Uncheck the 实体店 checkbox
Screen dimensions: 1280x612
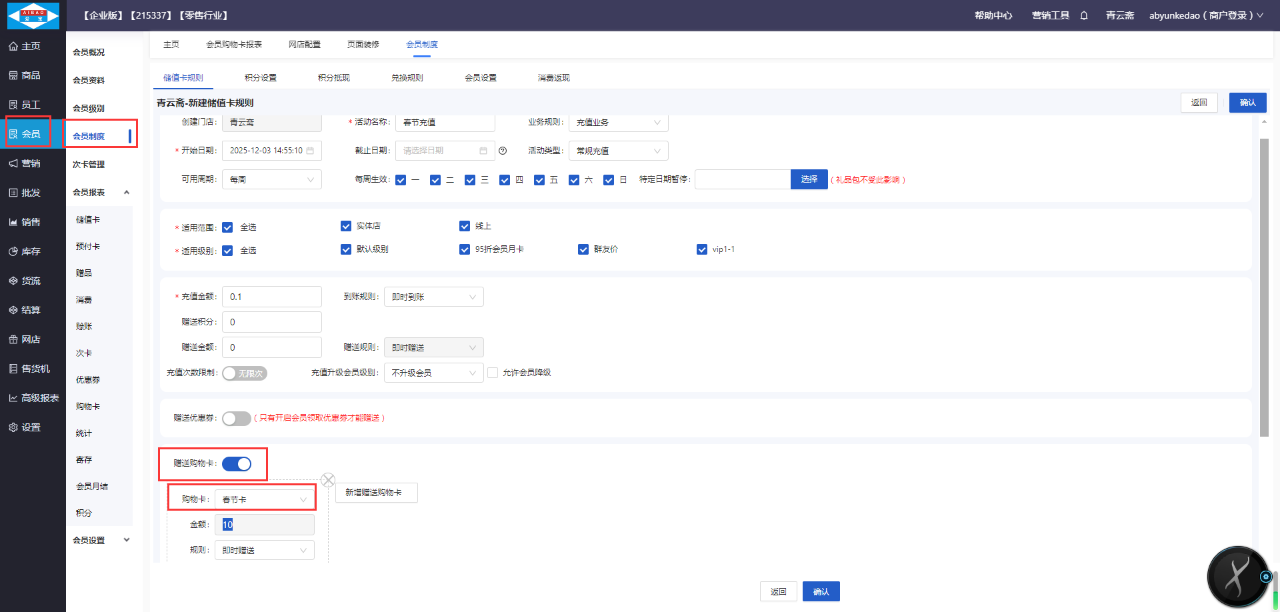[x=346, y=227]
